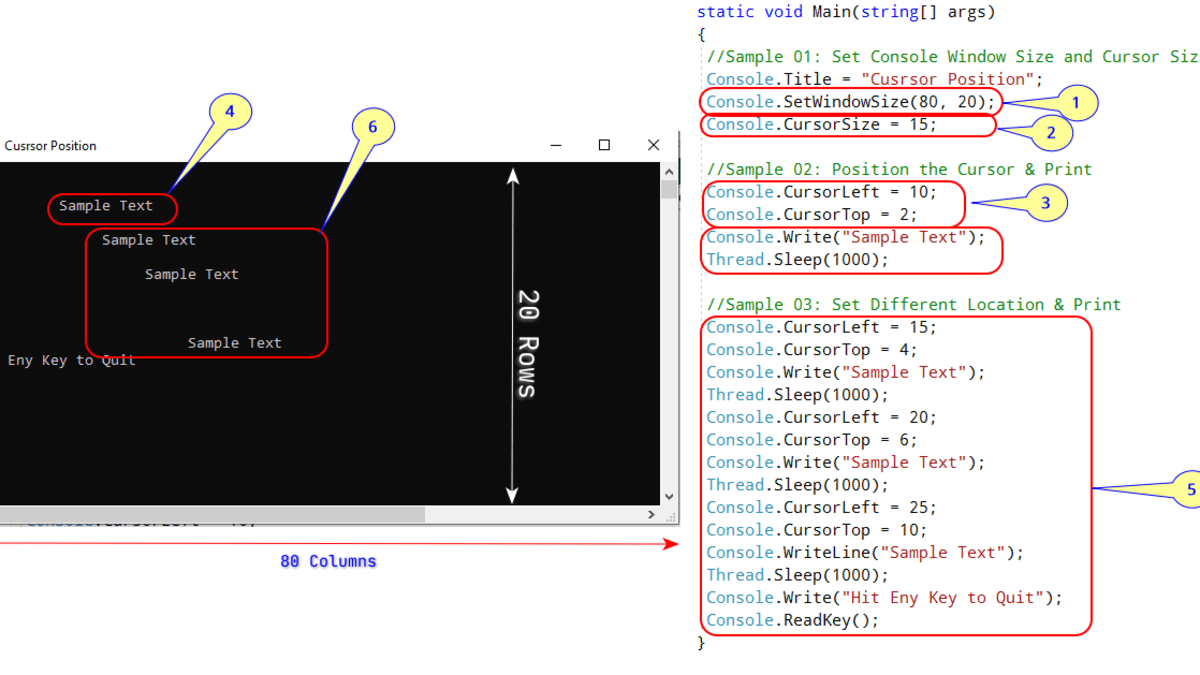The image size is (1200, 675).
Task: Click the "Eny Key to Quit" console output
Action: tap(71, 360)
